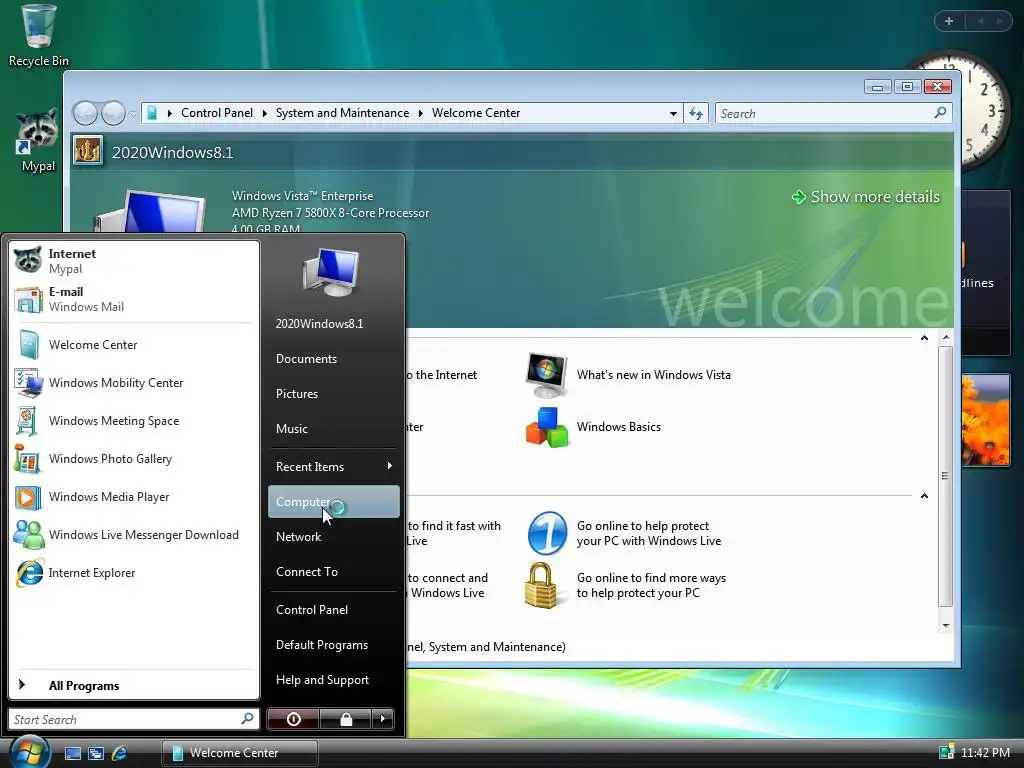Click the scrollbar down arrow in Welcome Center

[946, 625]
